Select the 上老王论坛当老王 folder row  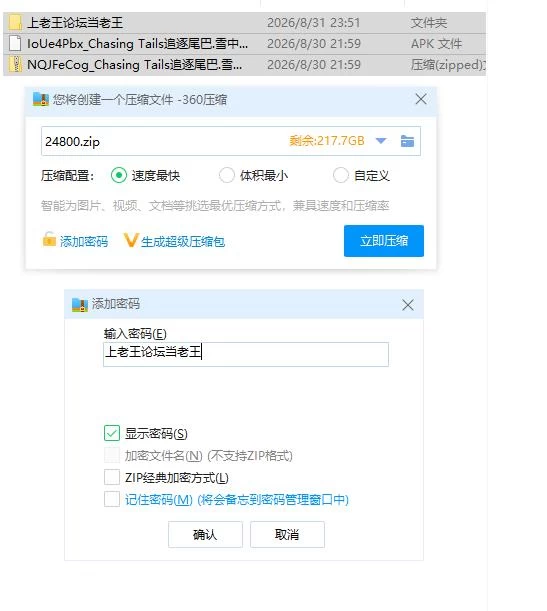coord(244,23)
